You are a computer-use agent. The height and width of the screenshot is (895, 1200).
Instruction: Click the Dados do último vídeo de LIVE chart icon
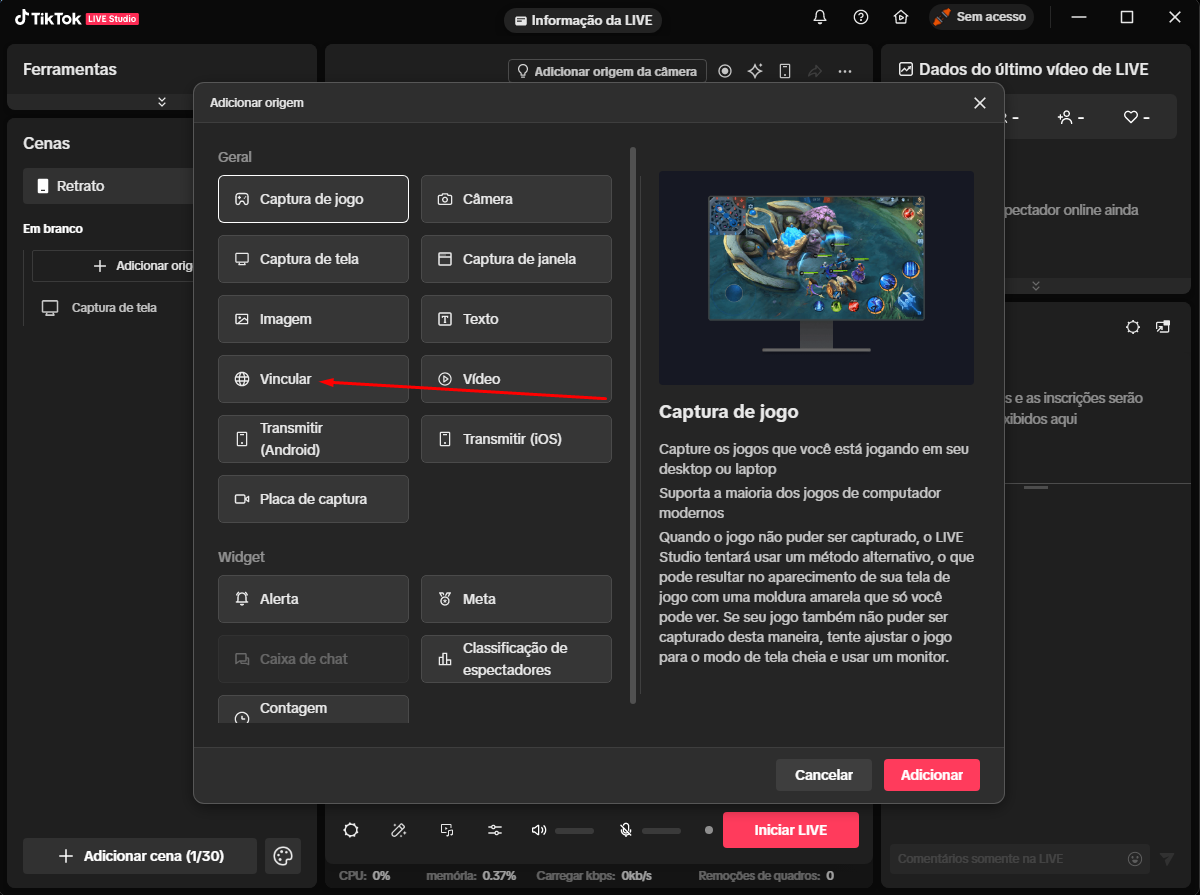click(906, 70)
